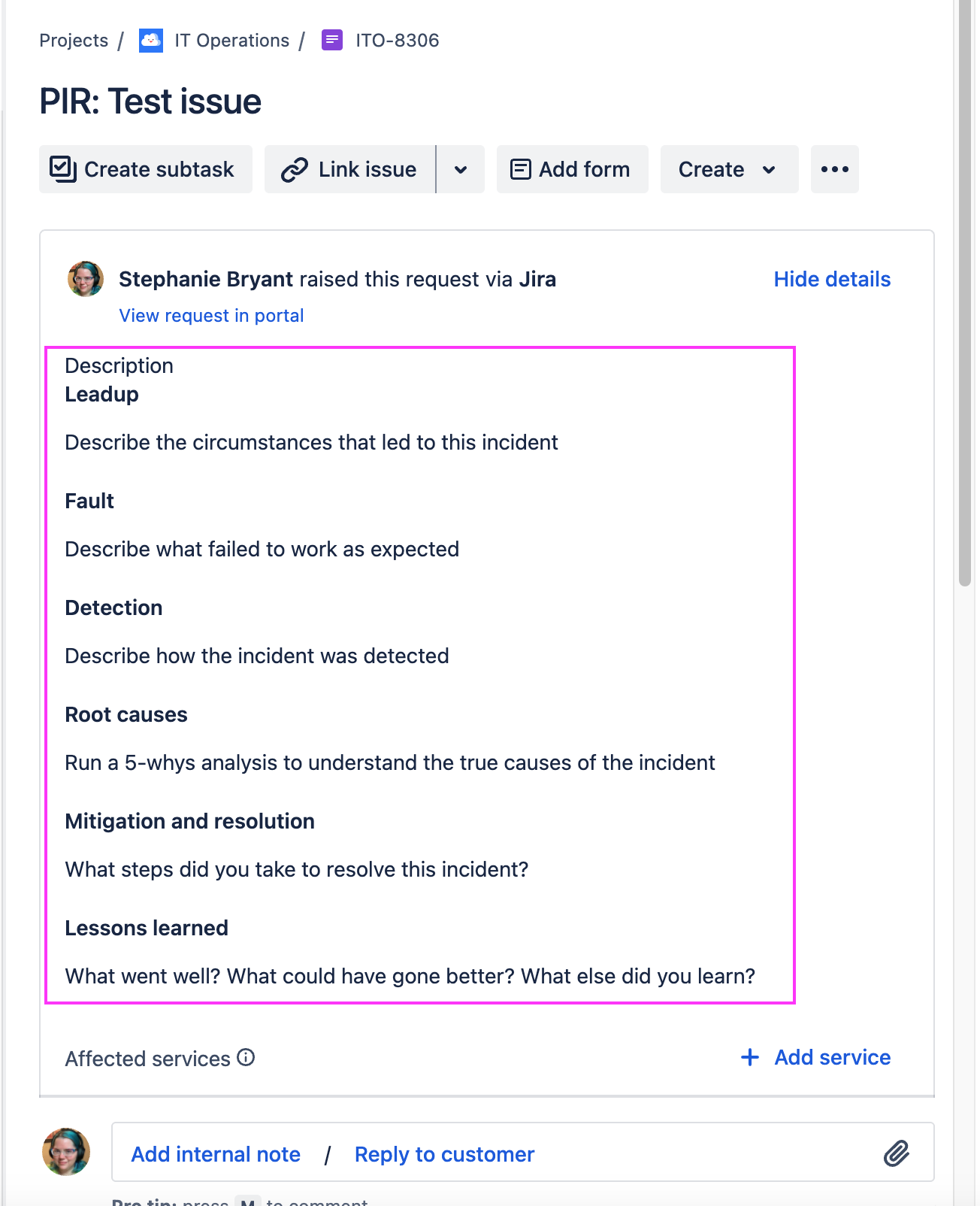Click the purple ITO-8306 issue type icon
This screenshot has height=1206, width=980.
332,40
